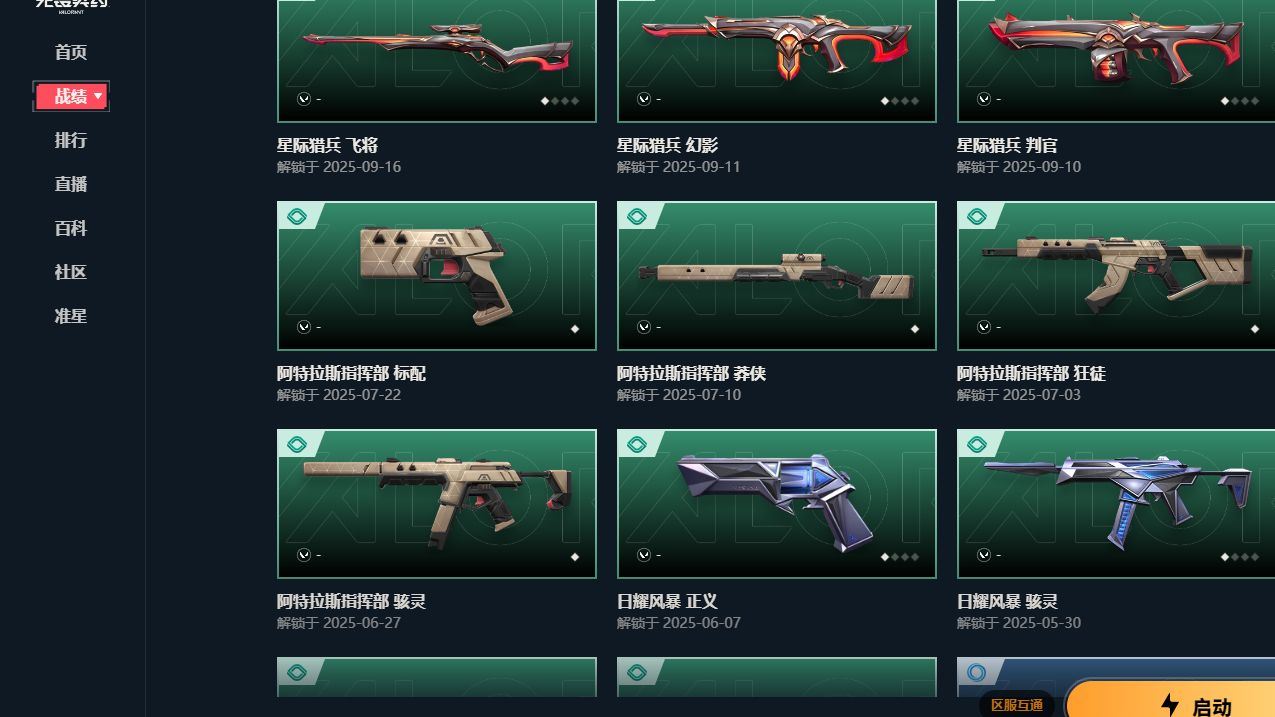The width and height of the screenshot is (1275, 717).
Task: Click the edition badge on 阿特拉斯指挥部 莽侠 card
Action: (637, 216)
